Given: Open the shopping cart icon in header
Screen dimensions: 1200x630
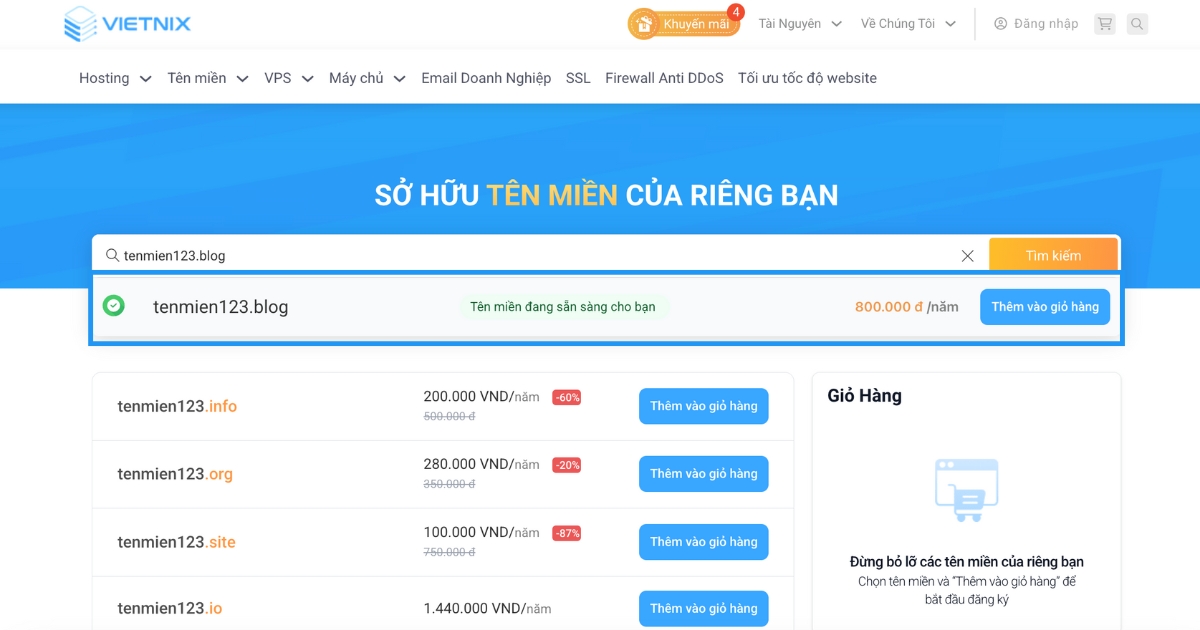Looking at the screenshot, I should coord(1104,23).
